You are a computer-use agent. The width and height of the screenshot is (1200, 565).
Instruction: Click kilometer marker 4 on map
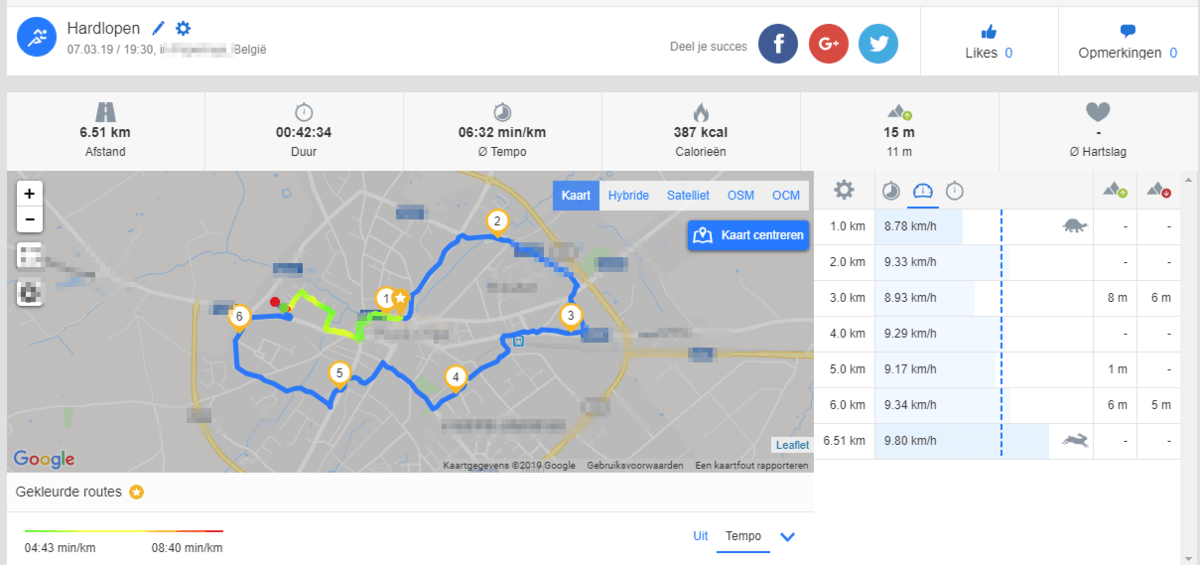(x=456, y=377)
